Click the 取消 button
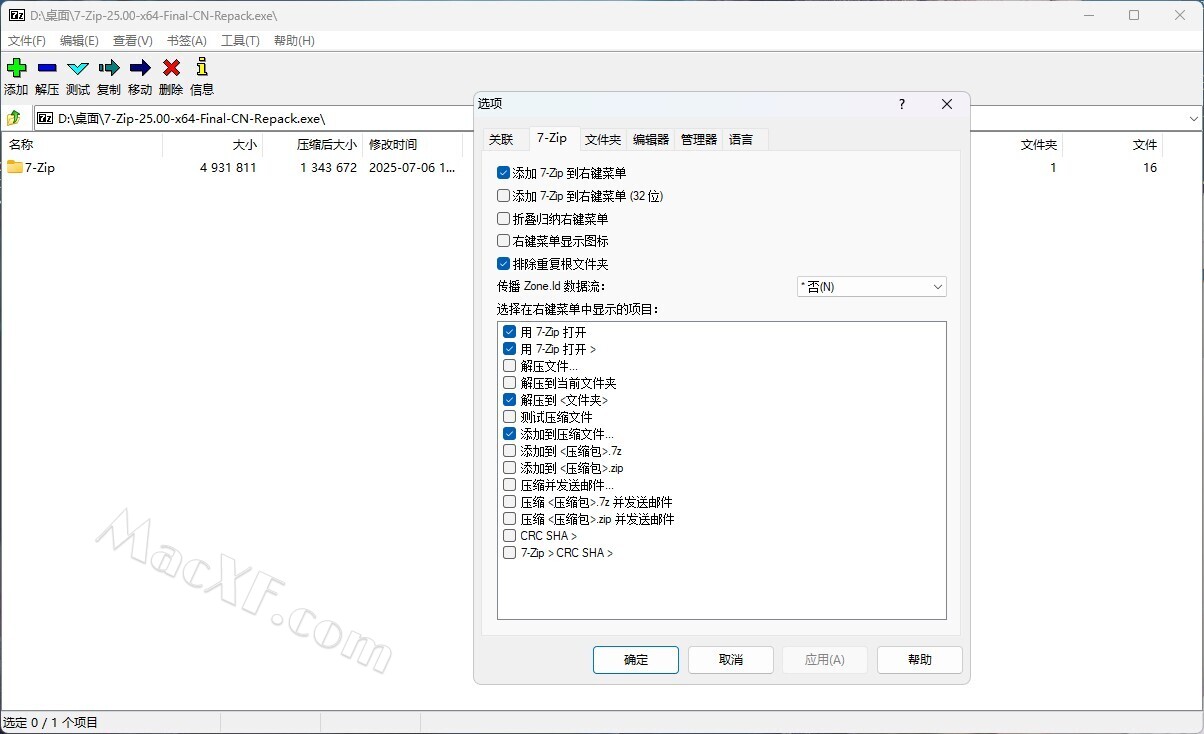Screen dimensions: 1204x734 tap(731, 660)
